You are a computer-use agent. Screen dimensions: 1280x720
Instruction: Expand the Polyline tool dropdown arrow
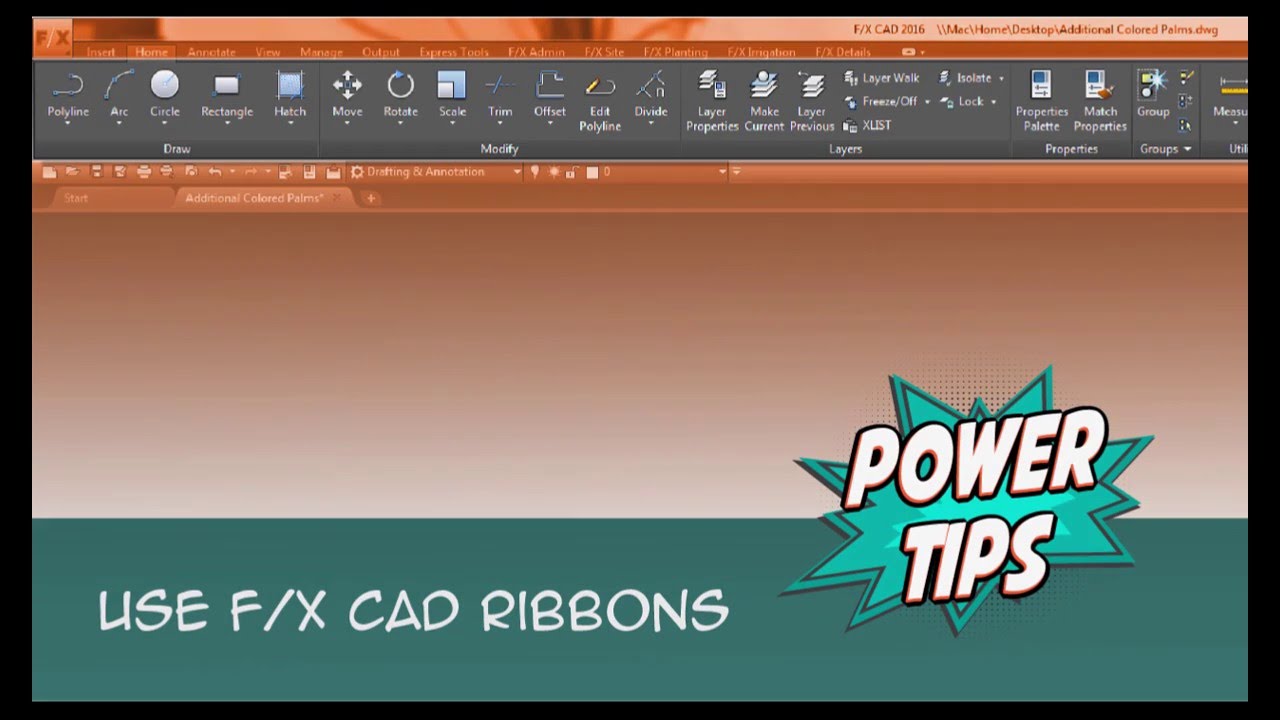68,123
